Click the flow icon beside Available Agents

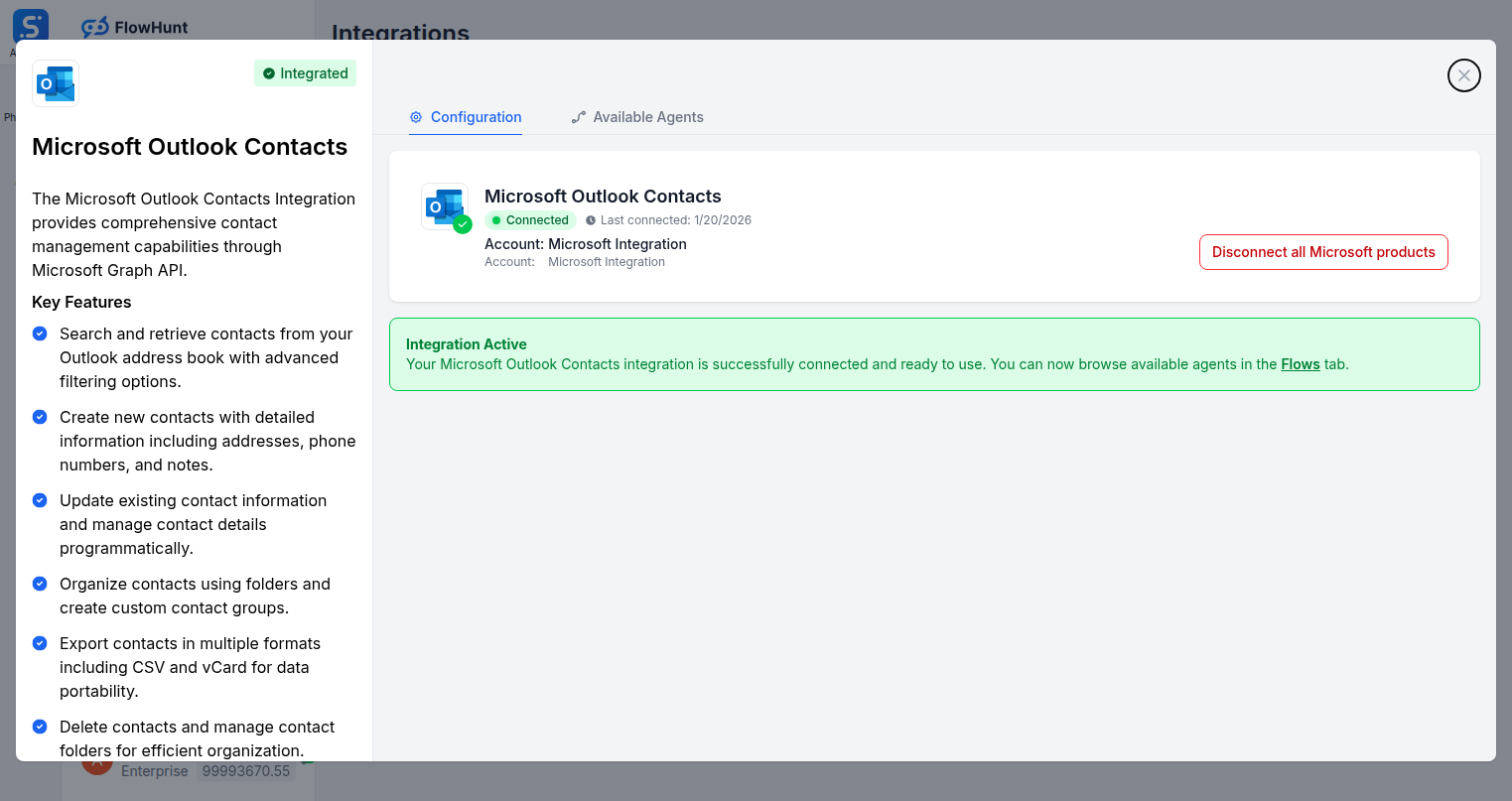click(578, 116)
